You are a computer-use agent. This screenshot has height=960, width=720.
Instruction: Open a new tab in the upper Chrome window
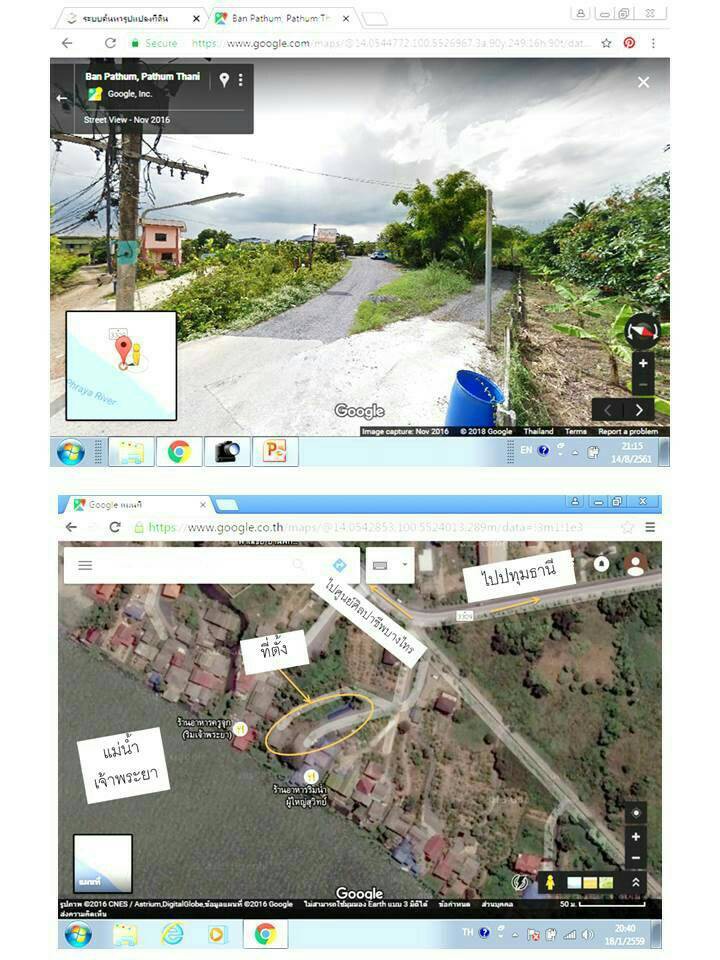(x=375, y=19)
